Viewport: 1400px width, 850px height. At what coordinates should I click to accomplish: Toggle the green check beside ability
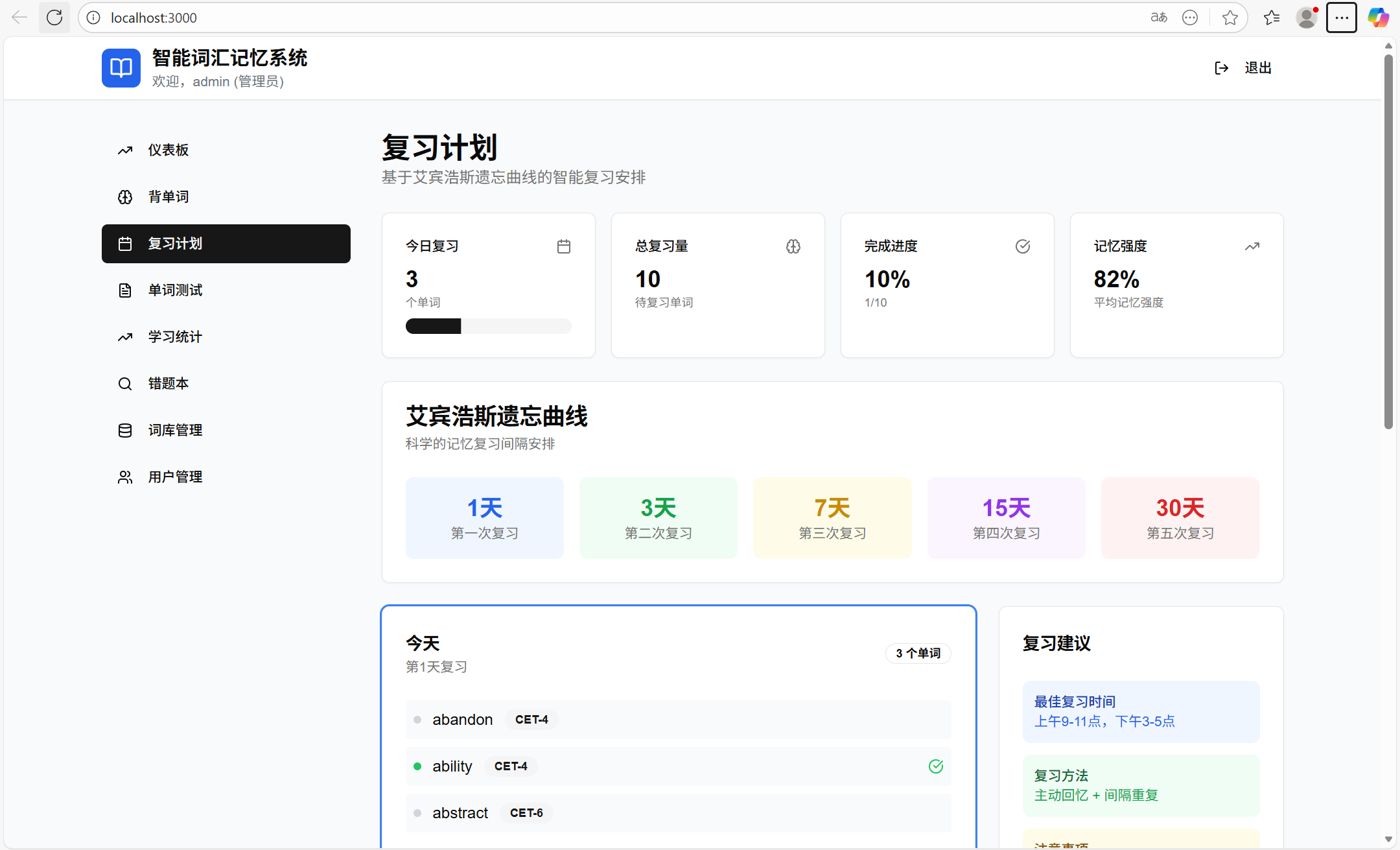coord(935,766)
